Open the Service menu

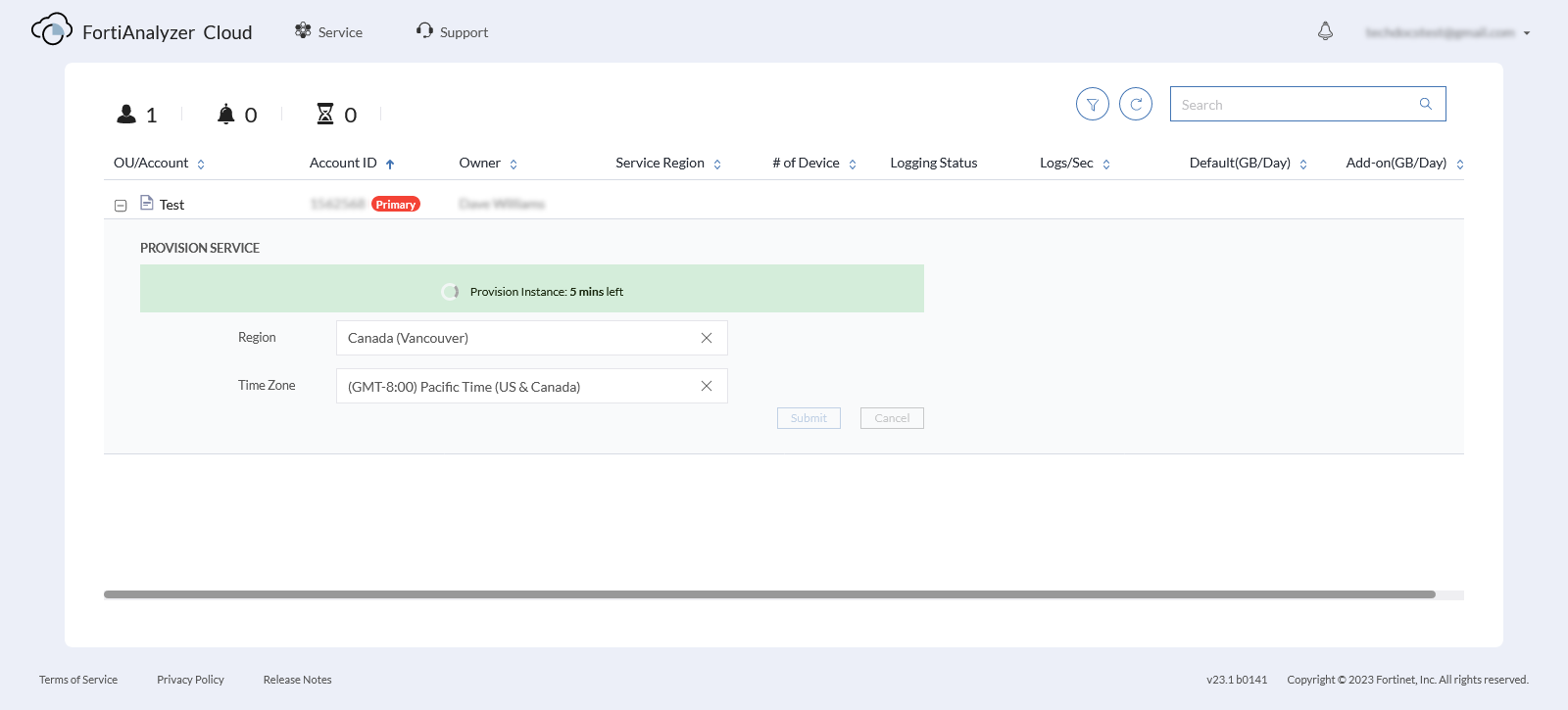(329, 32)
